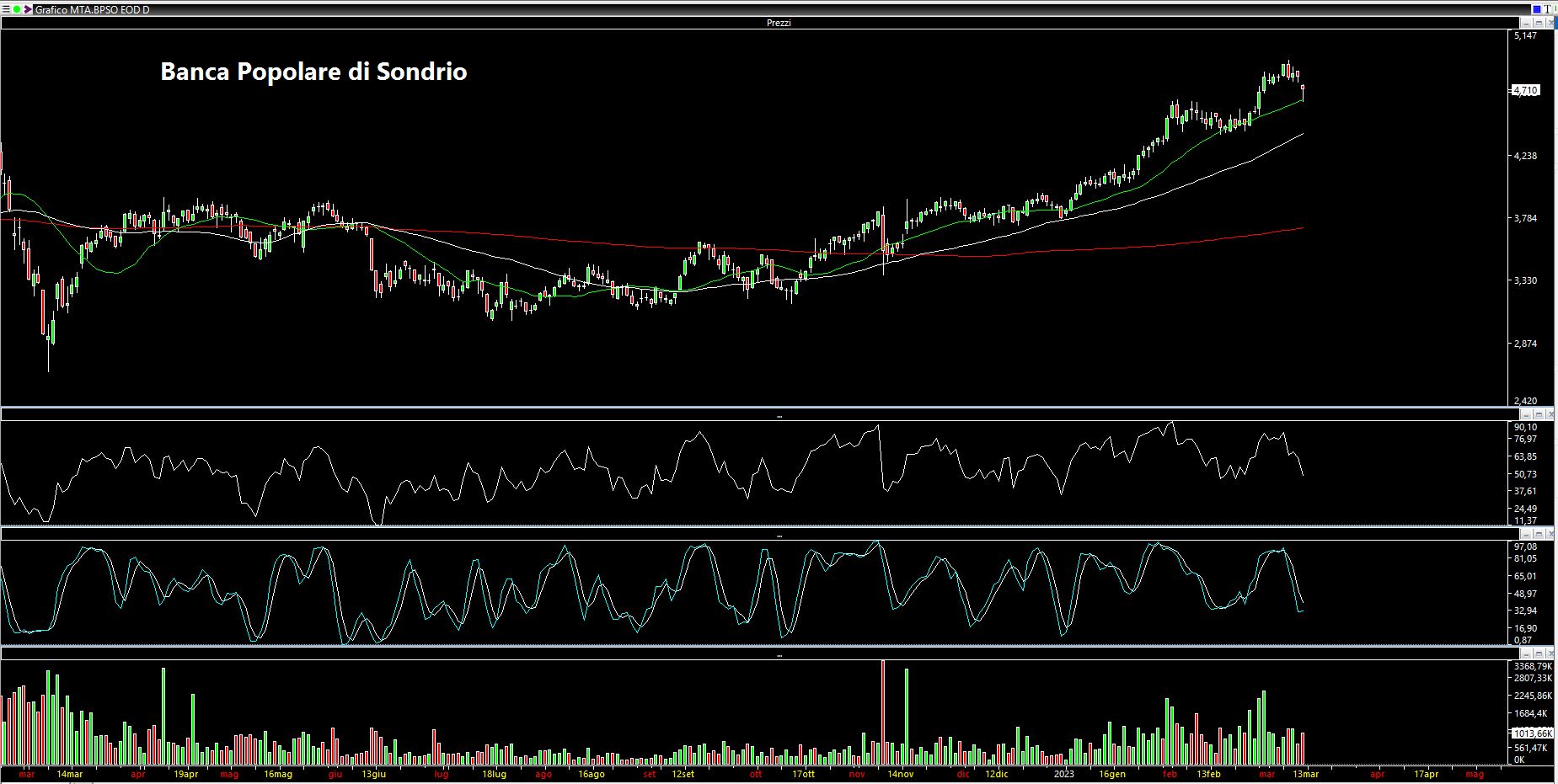This screenshot has height=784, width=1558.
Task: Close the stochastic oscillator panel
Action: point(1550,534)
